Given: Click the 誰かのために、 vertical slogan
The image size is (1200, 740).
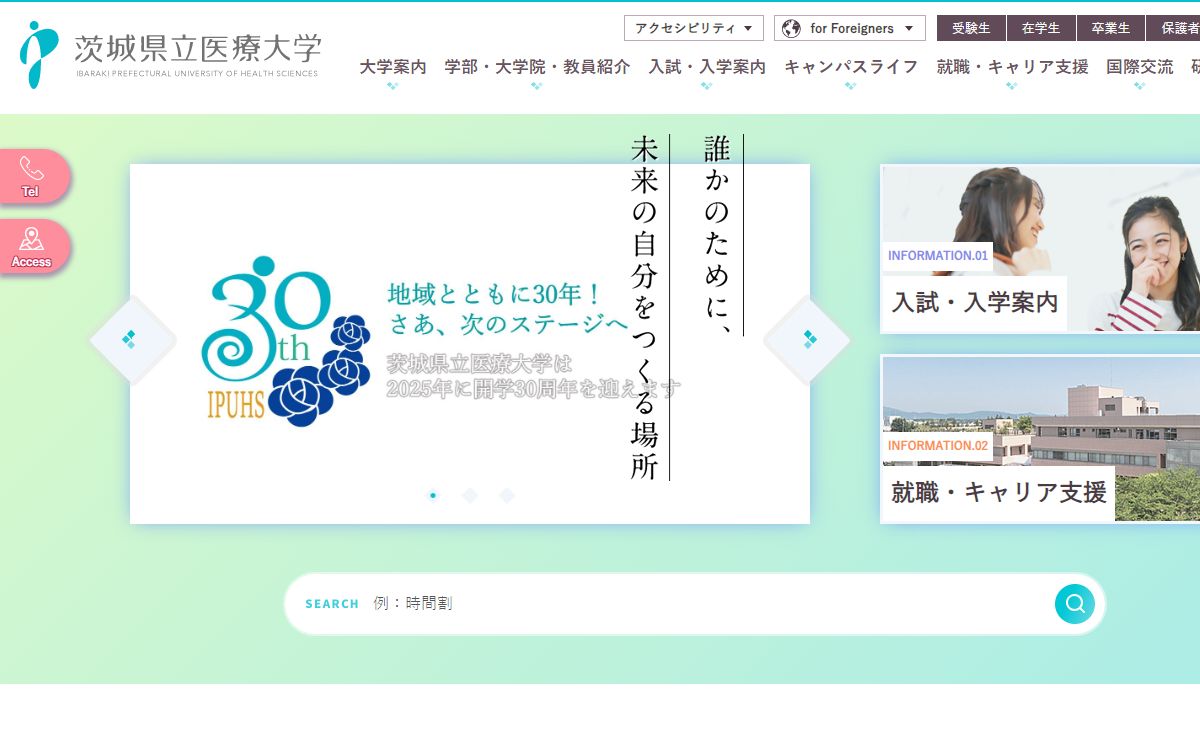Looking at the screenshot, I should click(718, 235).
